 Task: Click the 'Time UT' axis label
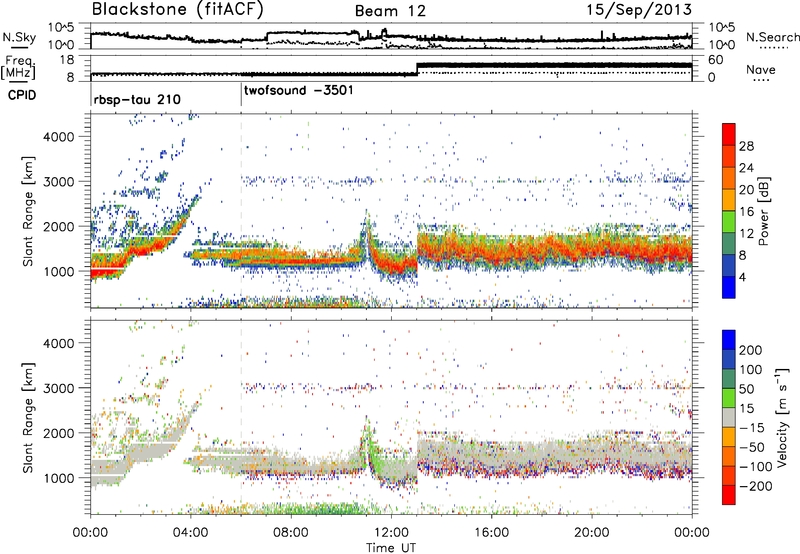391,547
